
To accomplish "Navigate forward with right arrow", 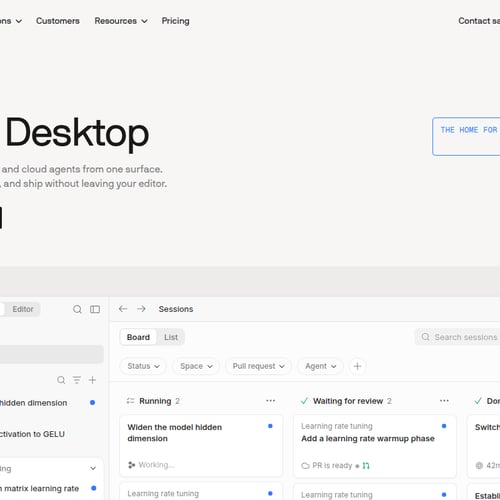I will [x=141, y=309].
